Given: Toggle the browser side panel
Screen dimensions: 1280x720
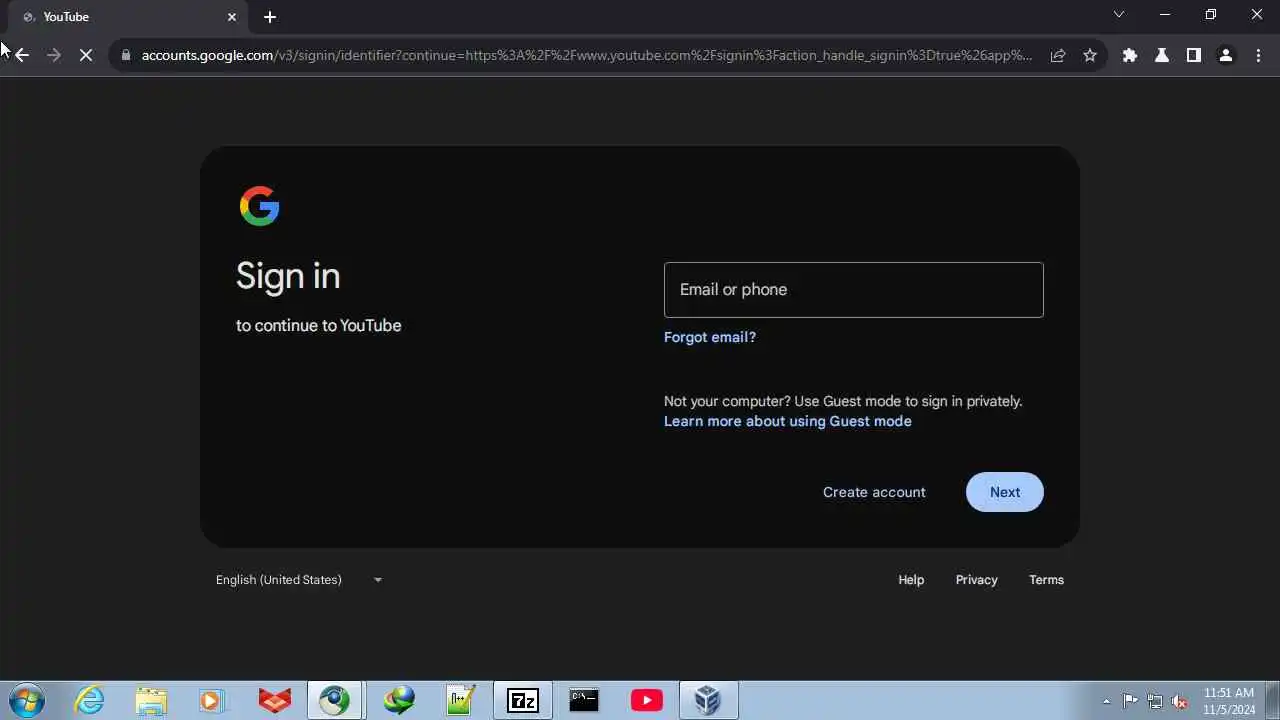Looking at the screenshot, I should 1194,56.
